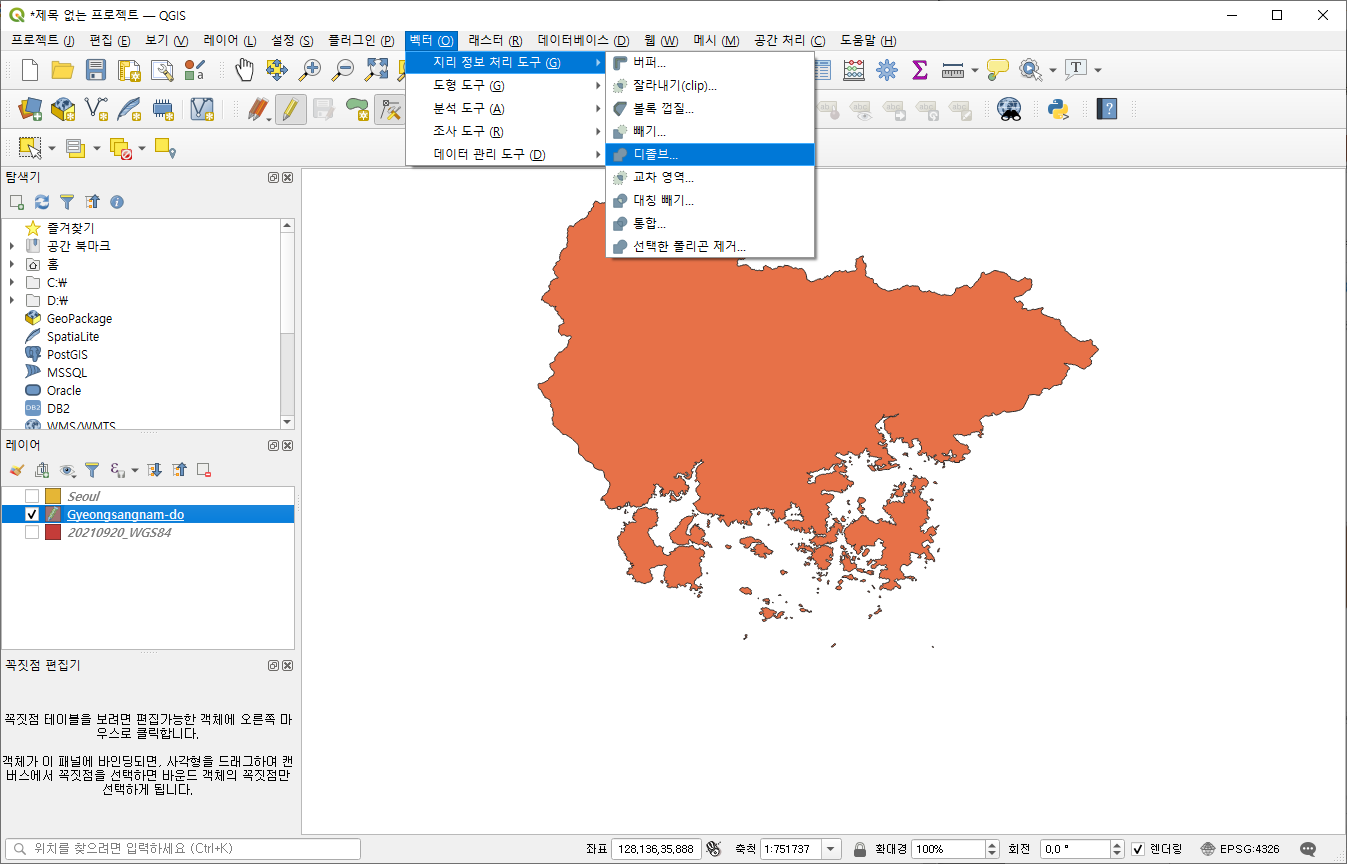
Task: Choose 디졸브... from the geoprocessing submenu
Action: click(x=710, y=154)
